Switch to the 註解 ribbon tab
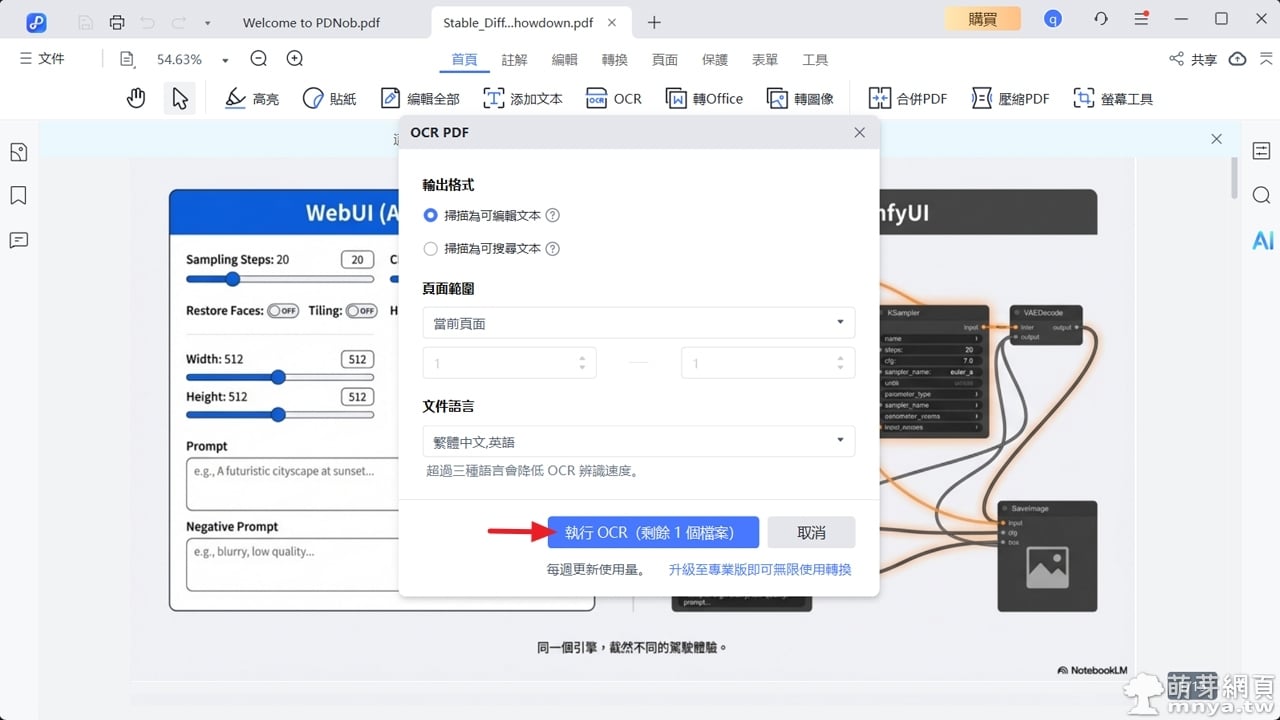The height and width of the screenshot is (720, 1280). pyautogui.click(x=514, y=60)
